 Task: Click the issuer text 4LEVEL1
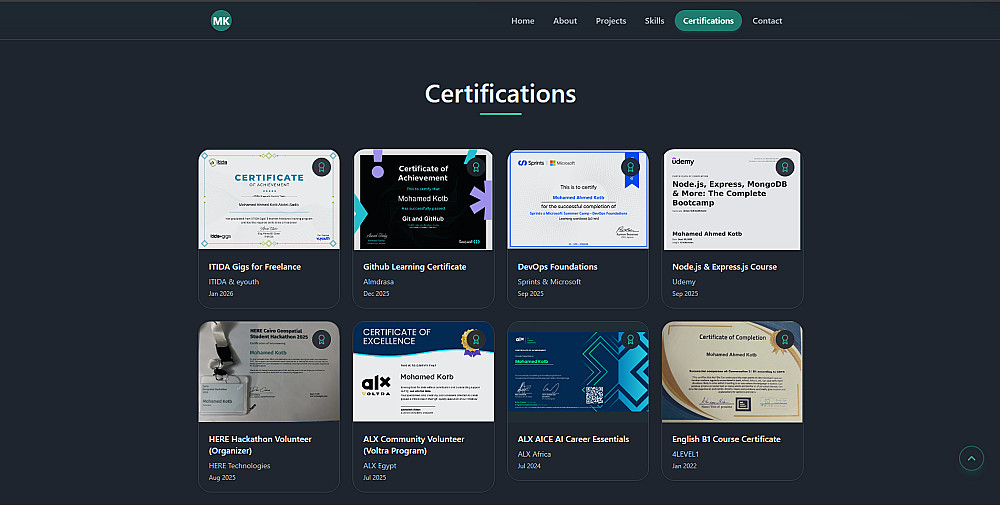[x=685, y=454]
